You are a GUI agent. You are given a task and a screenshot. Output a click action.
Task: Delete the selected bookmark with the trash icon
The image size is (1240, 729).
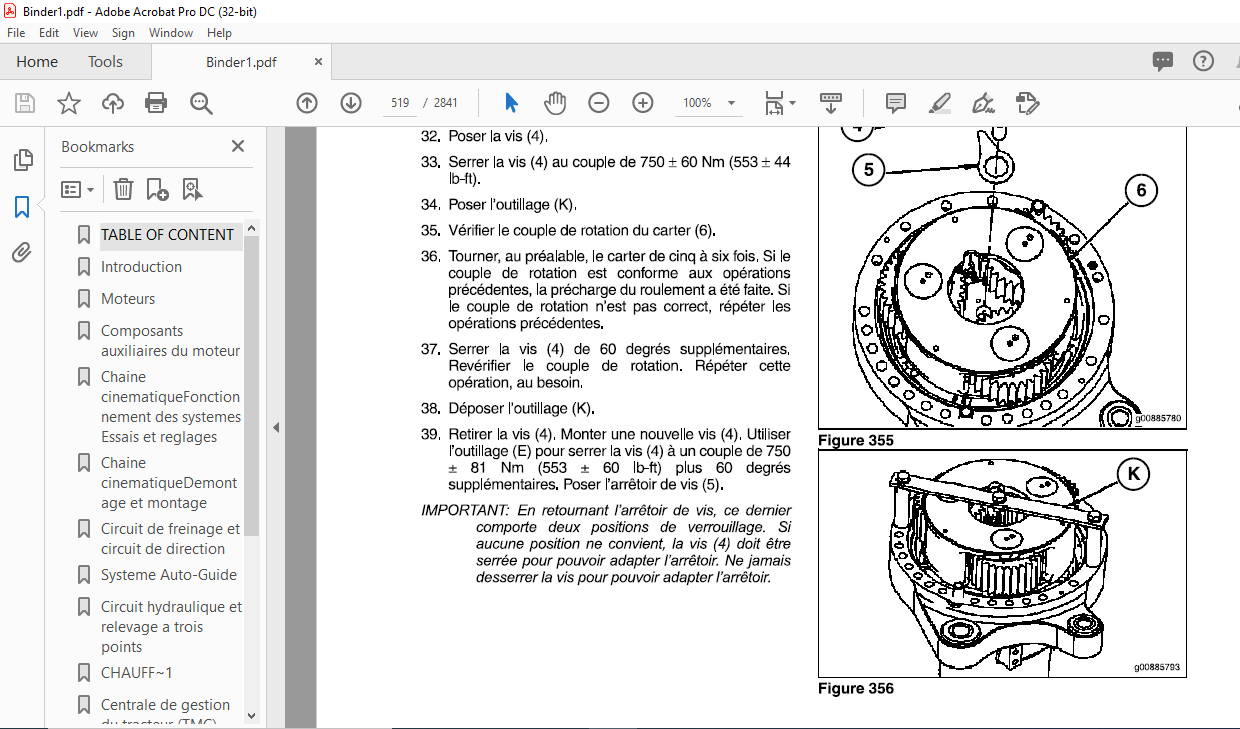coord(123,189)
